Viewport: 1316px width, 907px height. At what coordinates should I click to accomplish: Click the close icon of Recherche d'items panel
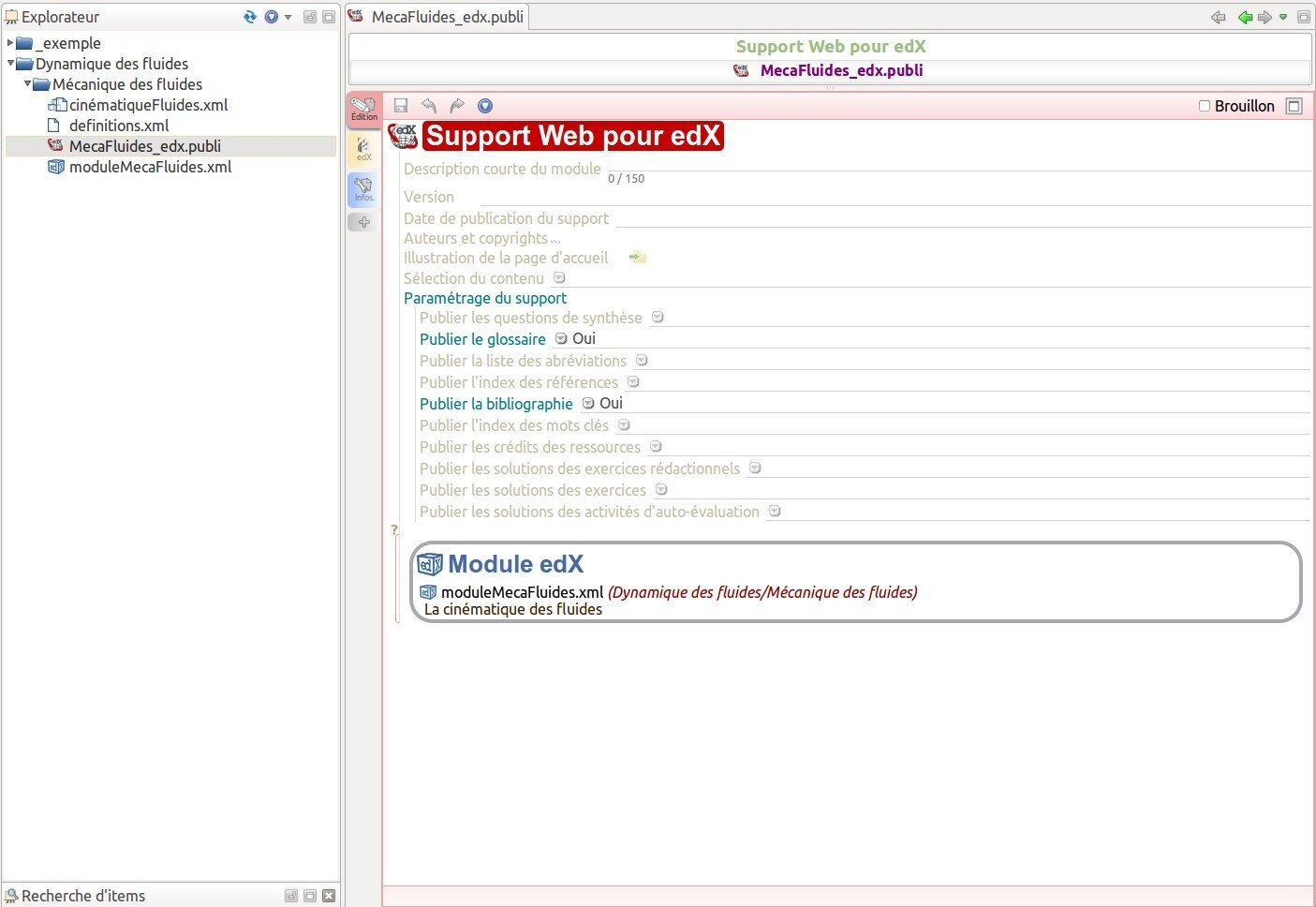pyautogui.click(x=329, y=896)
